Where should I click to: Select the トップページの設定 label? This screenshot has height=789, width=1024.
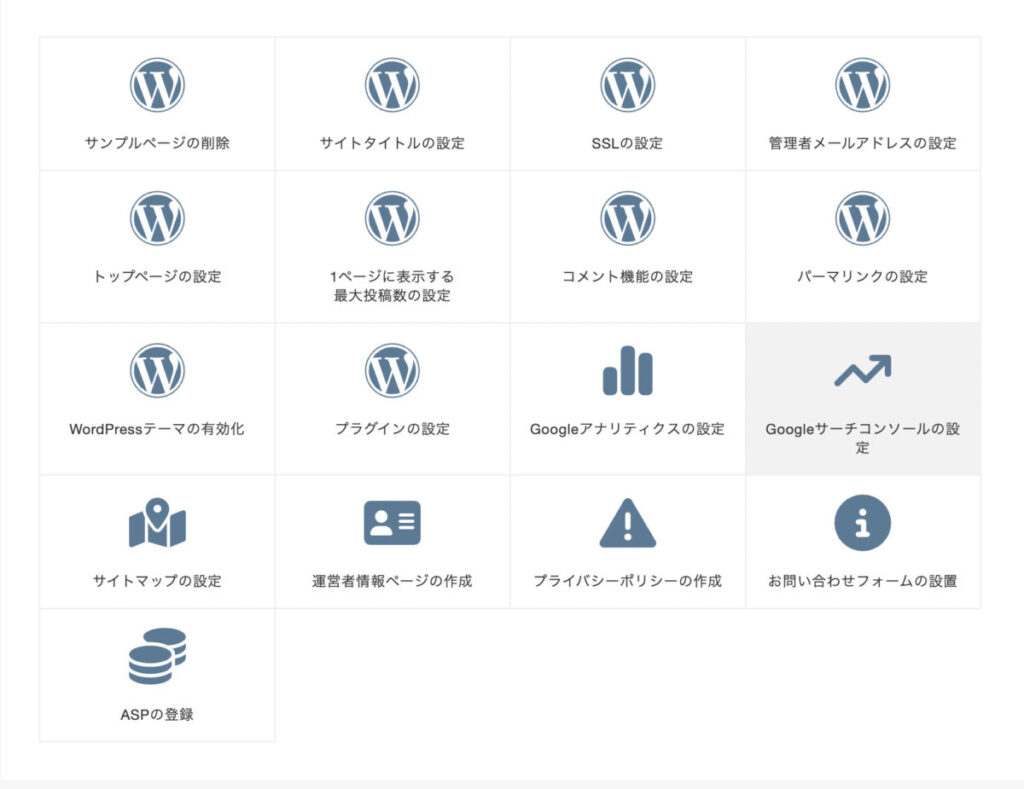point(157,276)
